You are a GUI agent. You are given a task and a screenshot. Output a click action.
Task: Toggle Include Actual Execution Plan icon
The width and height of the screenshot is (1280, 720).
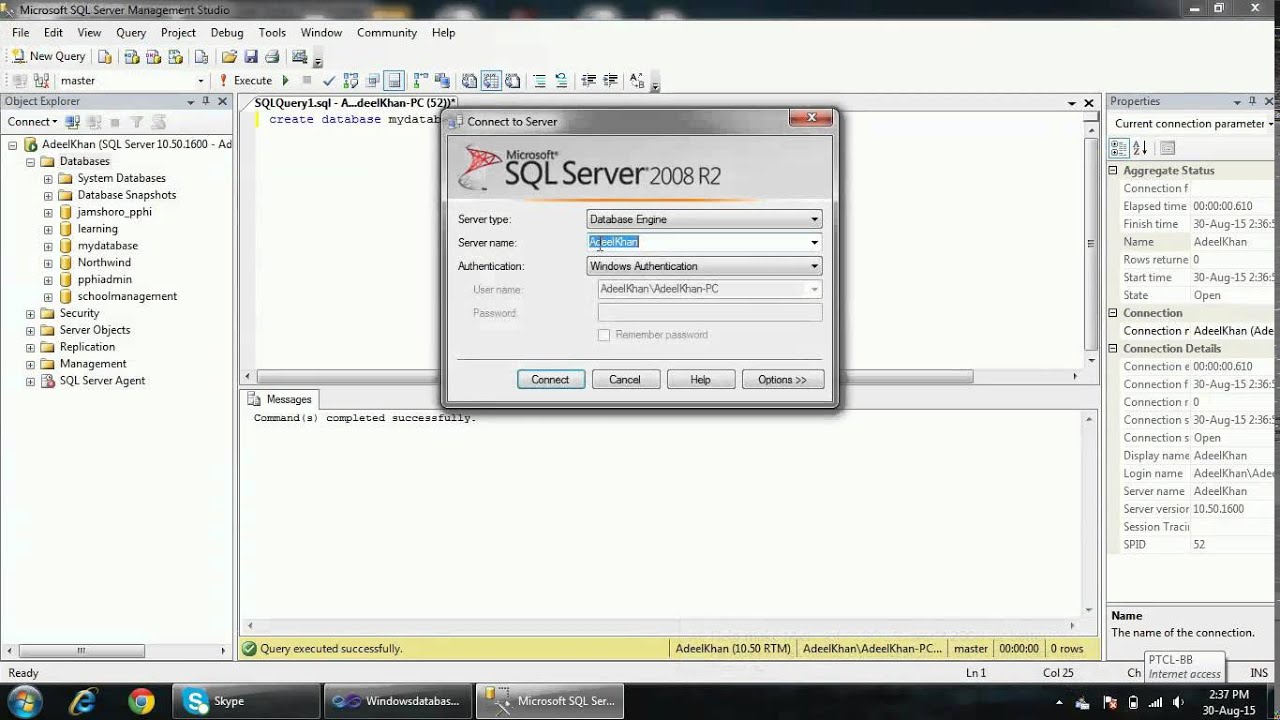[x=421, y=80]
